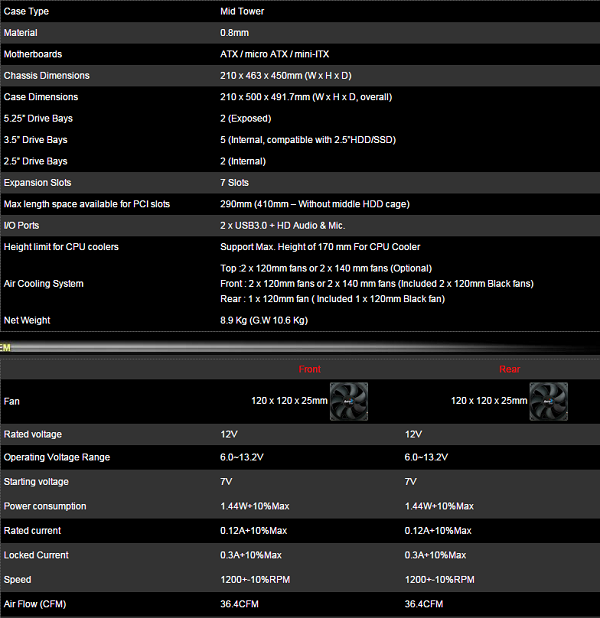Click the Front rated voltage 12V
This screenshot has width=600, height=618.
click(229, 434)
